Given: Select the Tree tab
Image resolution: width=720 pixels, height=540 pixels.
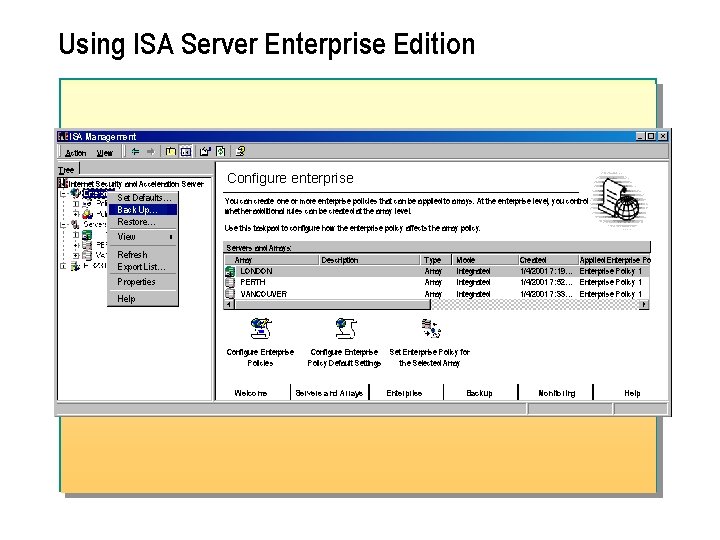Looking at the screenshot, I should [x=67, y=169].
